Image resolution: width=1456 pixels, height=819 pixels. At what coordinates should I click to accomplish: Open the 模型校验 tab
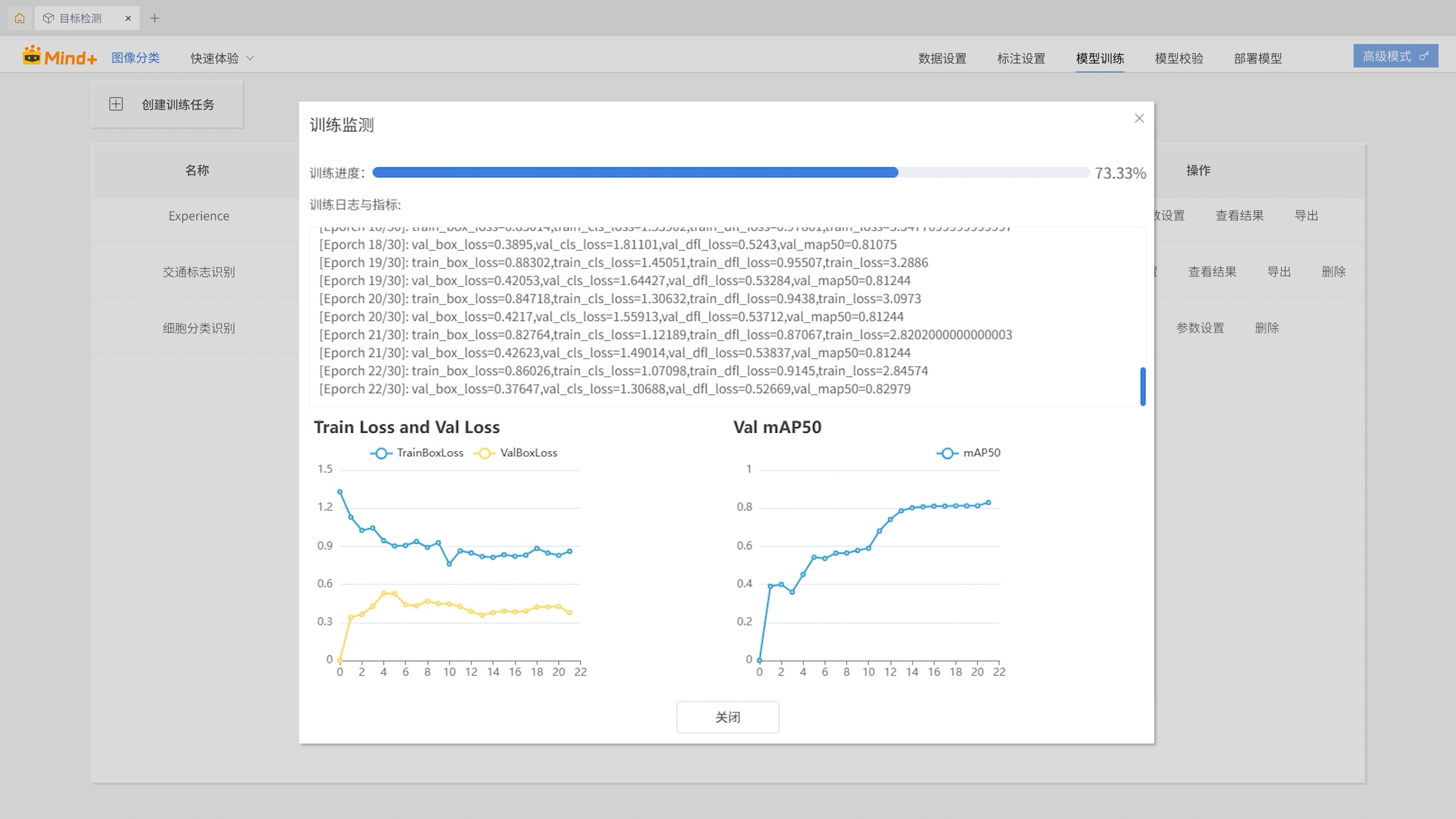[1178, 58]
